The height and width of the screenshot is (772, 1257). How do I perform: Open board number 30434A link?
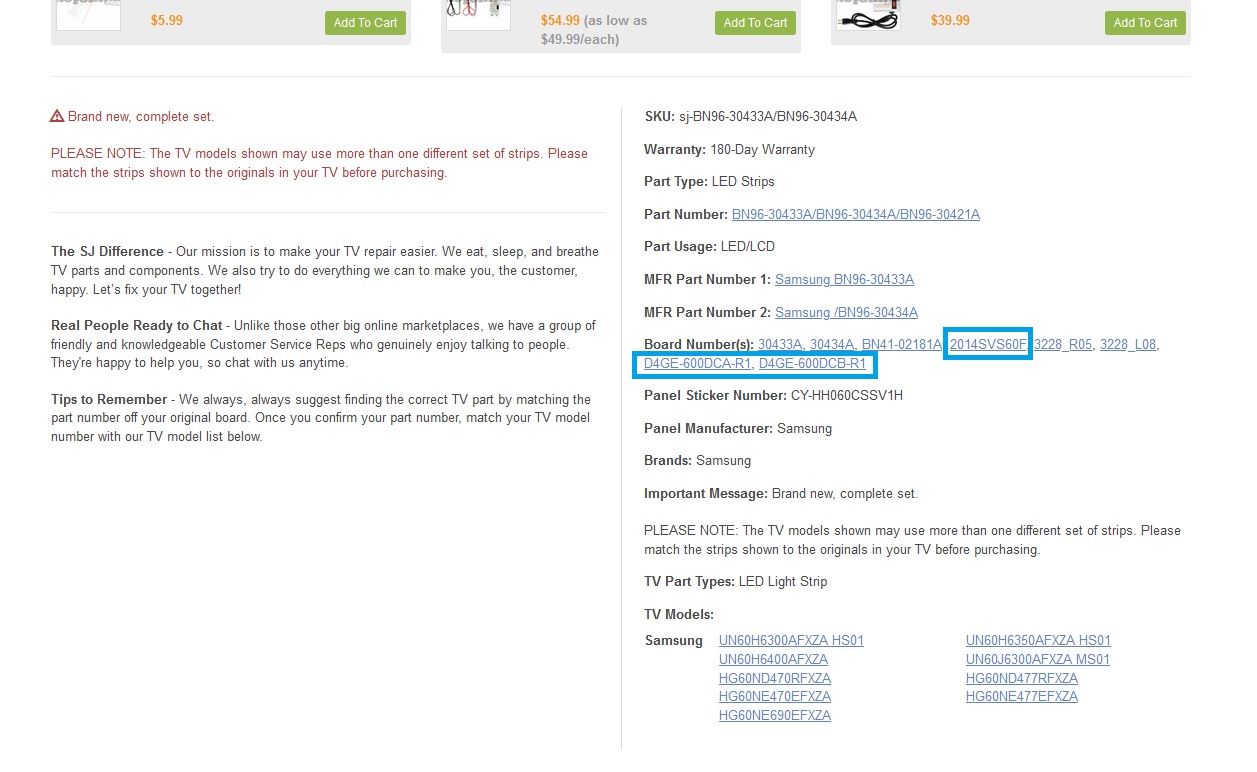pyautogui.click(x=832, y=345)
